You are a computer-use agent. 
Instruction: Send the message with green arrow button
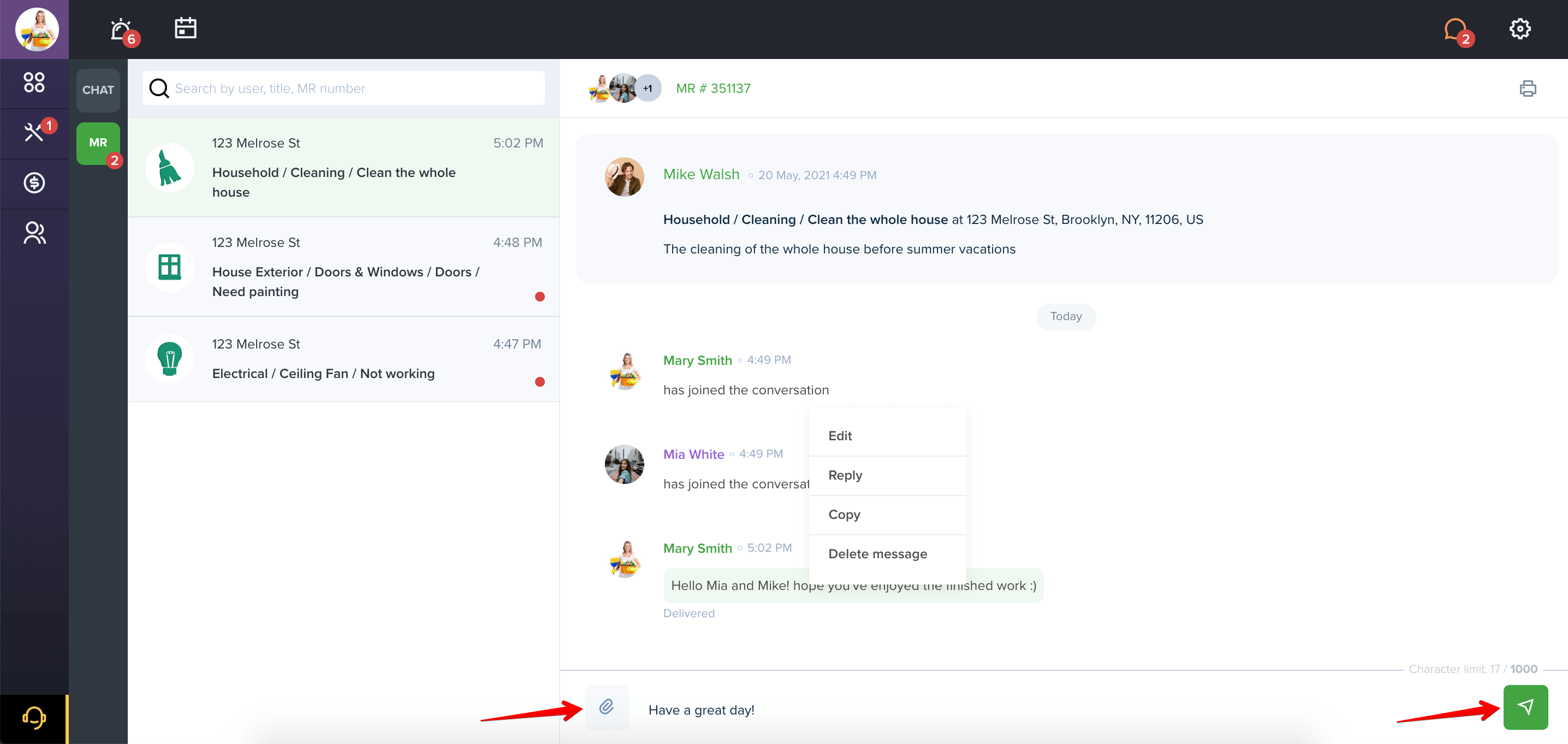click(x=1525, y=707)
